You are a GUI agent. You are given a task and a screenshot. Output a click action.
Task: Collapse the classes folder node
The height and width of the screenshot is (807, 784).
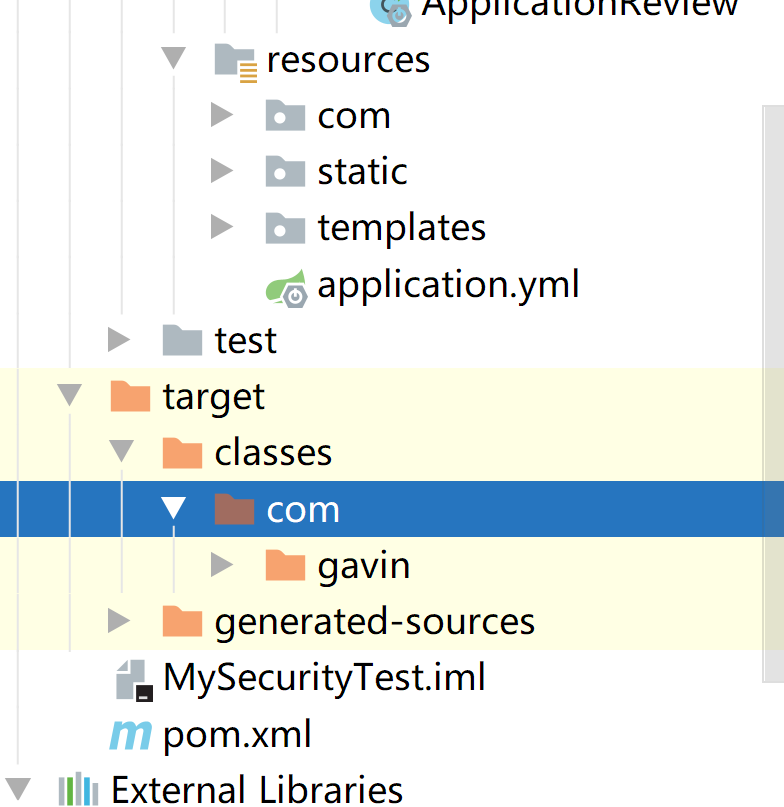pyautogui.click(x=121, y=452)
